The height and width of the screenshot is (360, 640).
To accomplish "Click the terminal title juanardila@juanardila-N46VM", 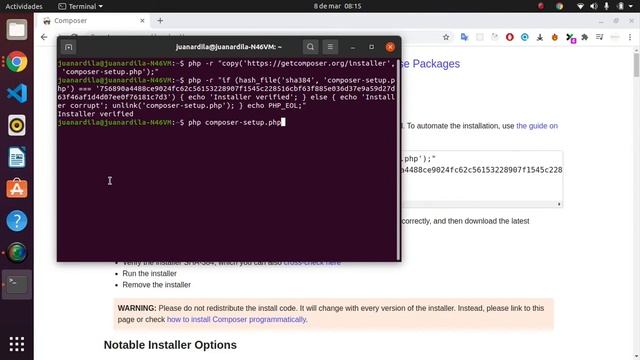I will click(229, 47).
